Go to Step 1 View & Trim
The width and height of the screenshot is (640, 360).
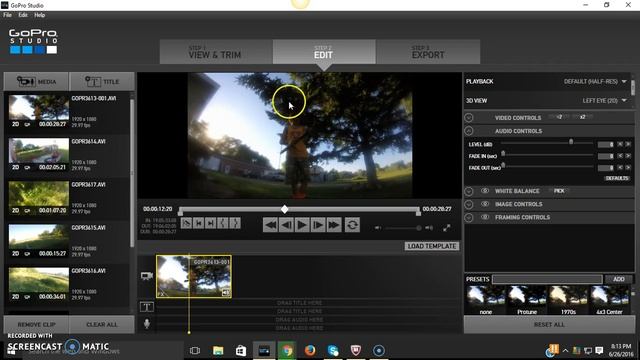pyautogui.click(x=216, y=52)
